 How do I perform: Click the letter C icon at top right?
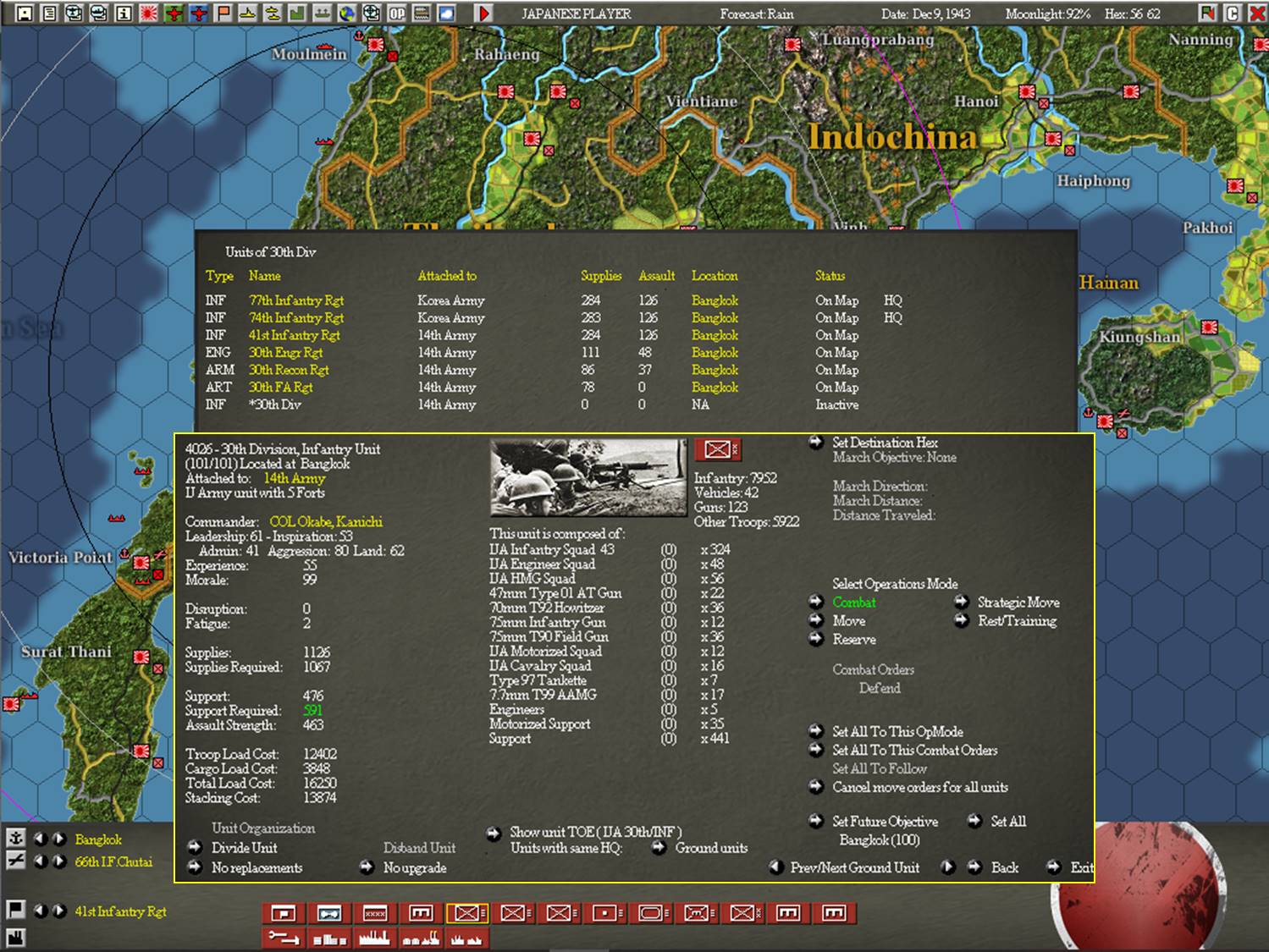(1233, 14)
